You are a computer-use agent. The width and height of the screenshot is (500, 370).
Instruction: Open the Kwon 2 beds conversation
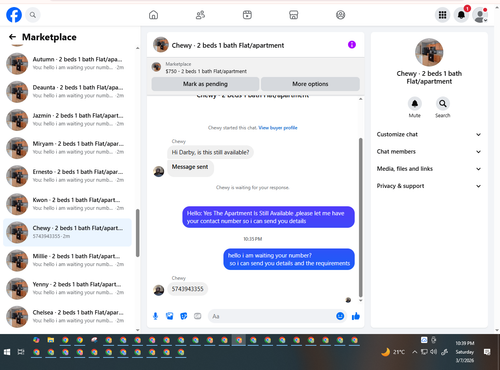tap(67, 204)
